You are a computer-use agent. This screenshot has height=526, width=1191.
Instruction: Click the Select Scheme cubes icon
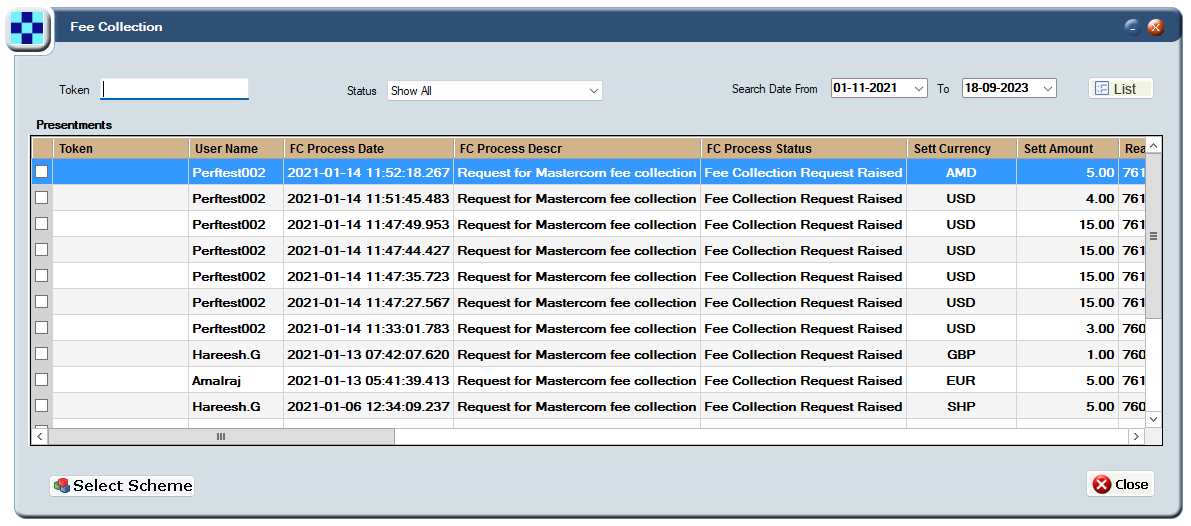[62, 486]
